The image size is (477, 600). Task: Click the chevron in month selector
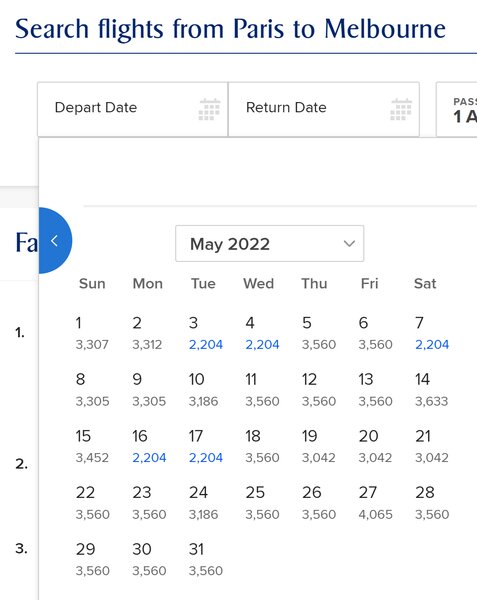point(349,244)
